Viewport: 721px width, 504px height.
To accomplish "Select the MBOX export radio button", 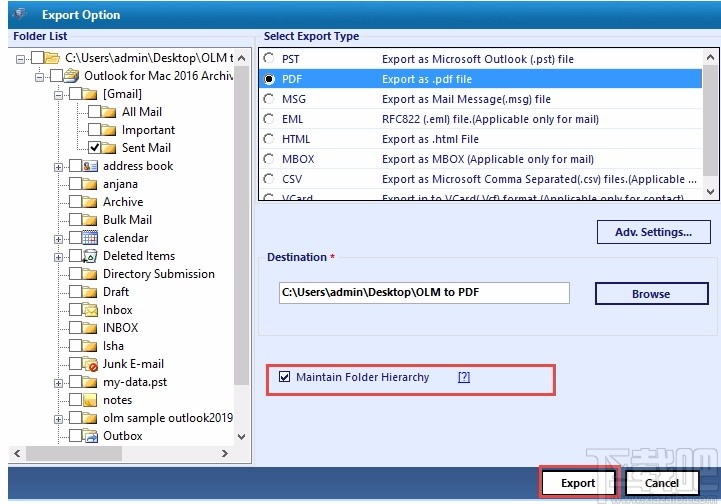I will pyautogui.click(x=269, y=159).
